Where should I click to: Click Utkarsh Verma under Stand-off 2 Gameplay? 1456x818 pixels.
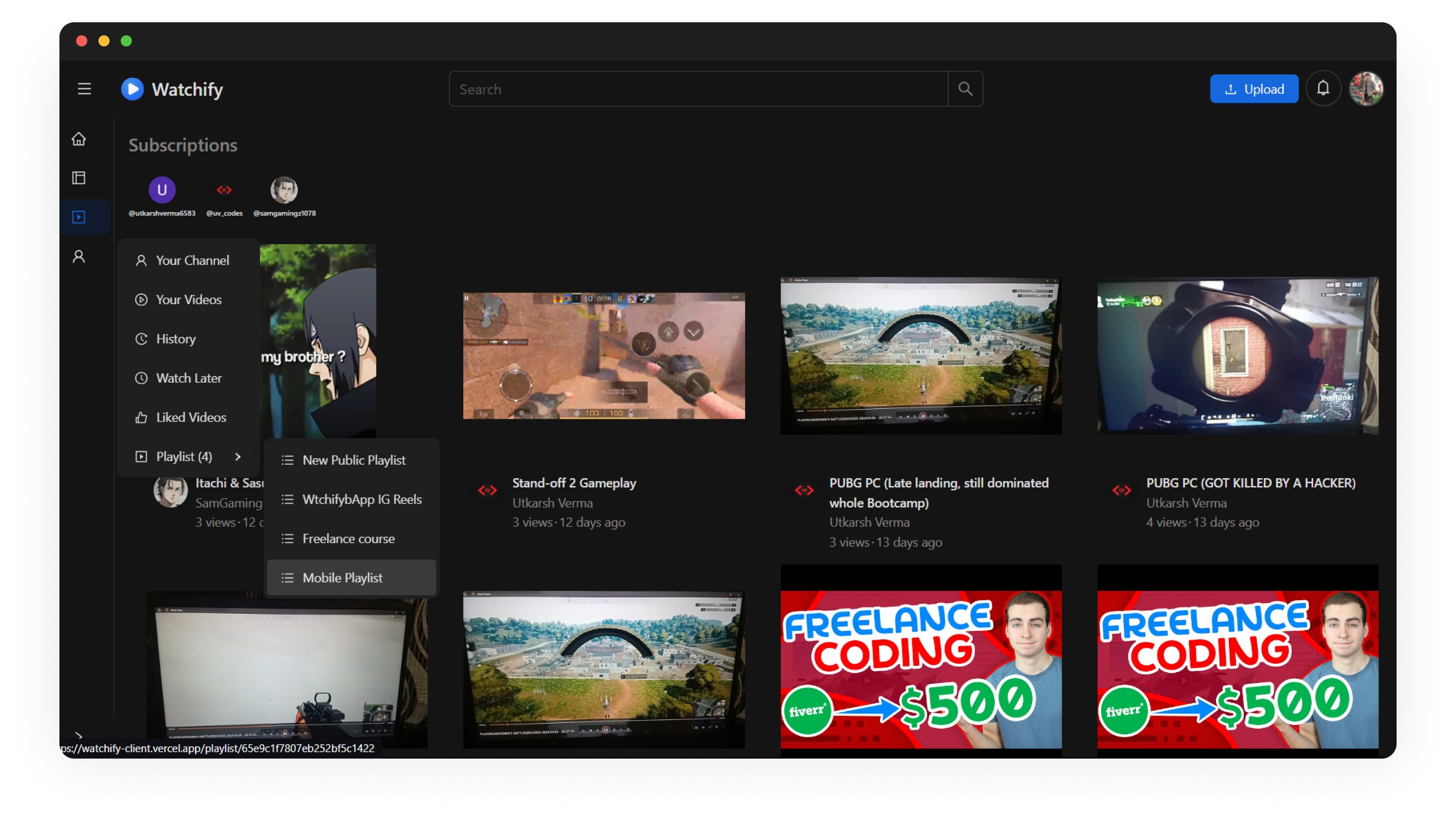(x=552, y=503)
